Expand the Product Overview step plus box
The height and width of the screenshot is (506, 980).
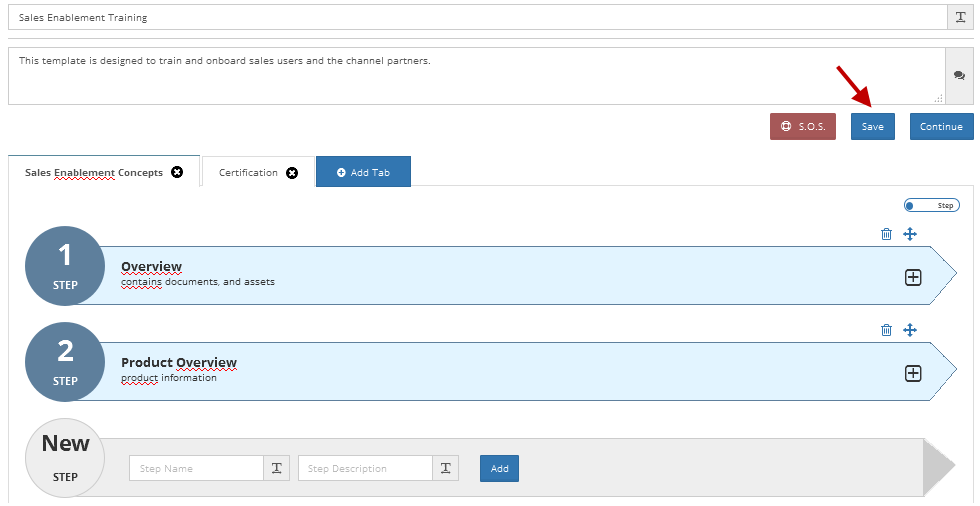click(913, 374)
